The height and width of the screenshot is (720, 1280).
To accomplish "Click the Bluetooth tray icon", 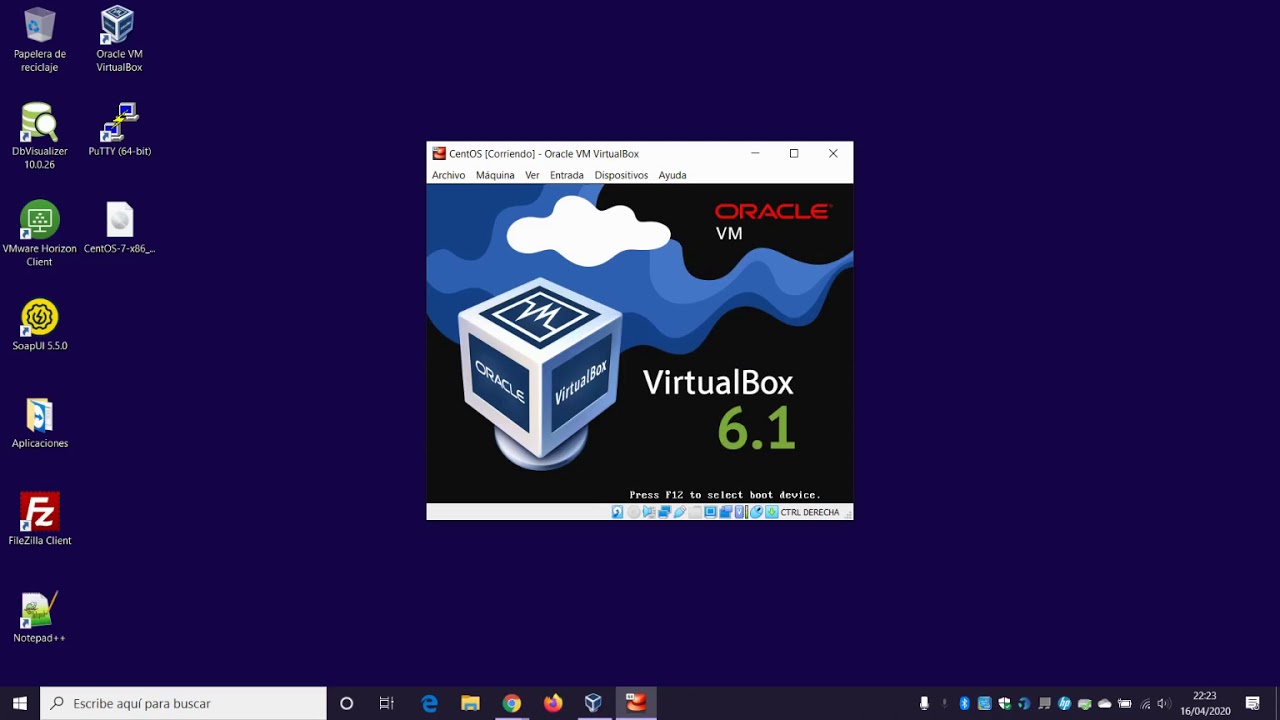I will click(965, 703).
